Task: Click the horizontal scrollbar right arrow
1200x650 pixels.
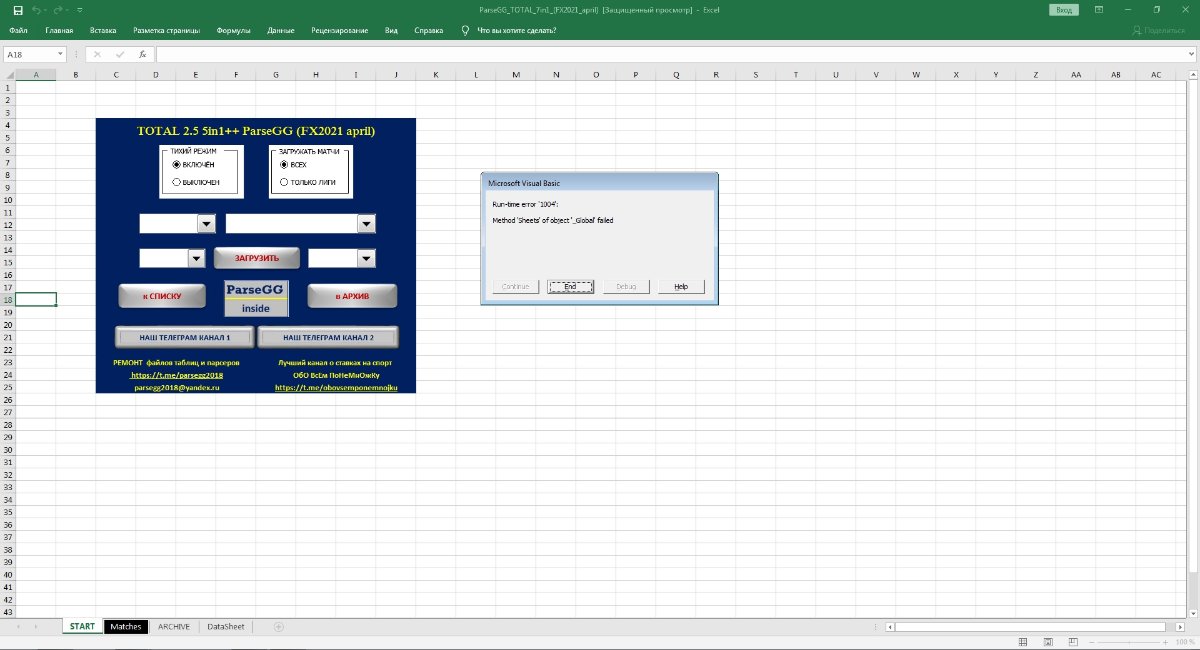Action: [1180, 626]
